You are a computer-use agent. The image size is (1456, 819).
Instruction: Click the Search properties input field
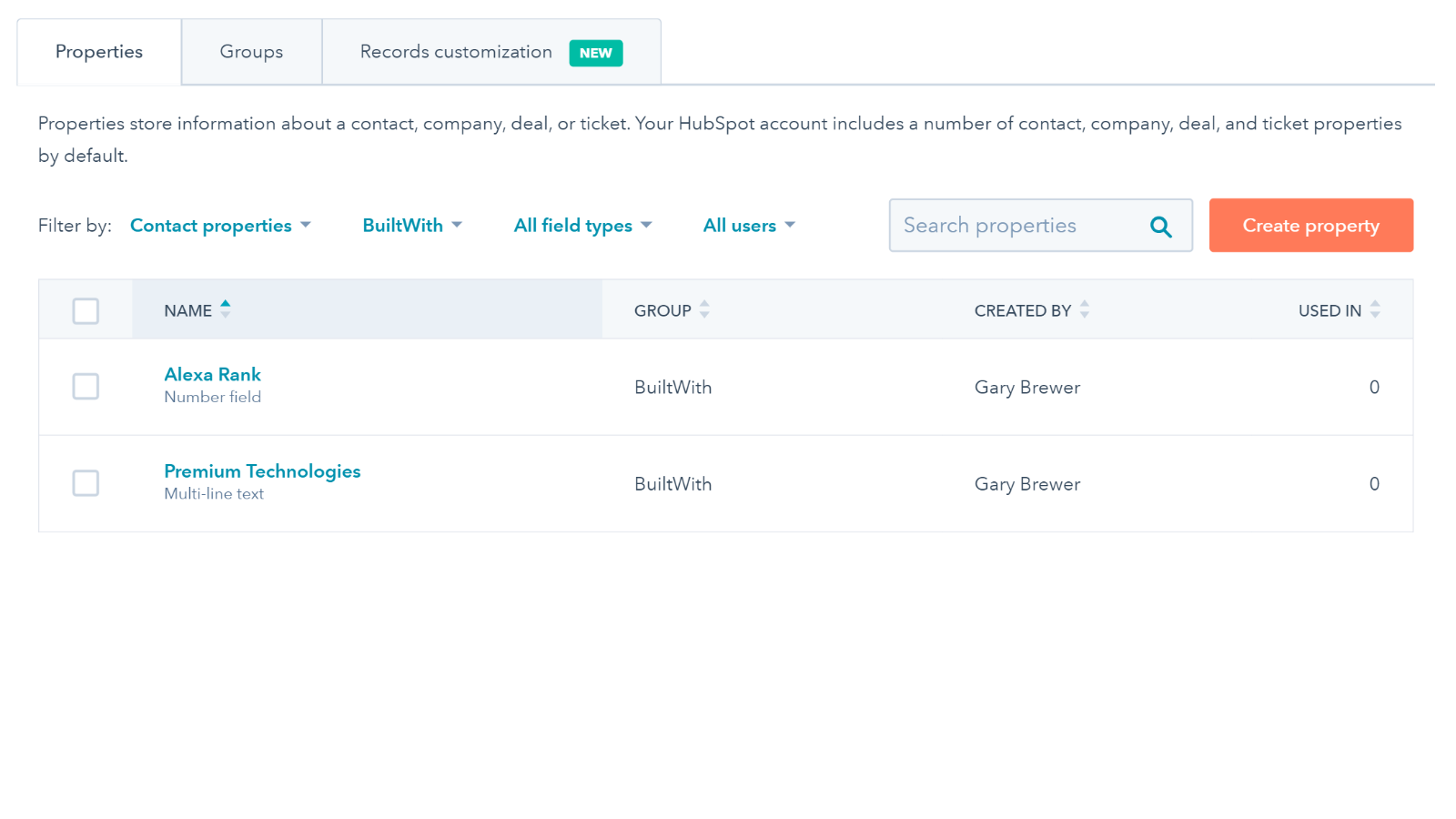tap(1001, 225)
